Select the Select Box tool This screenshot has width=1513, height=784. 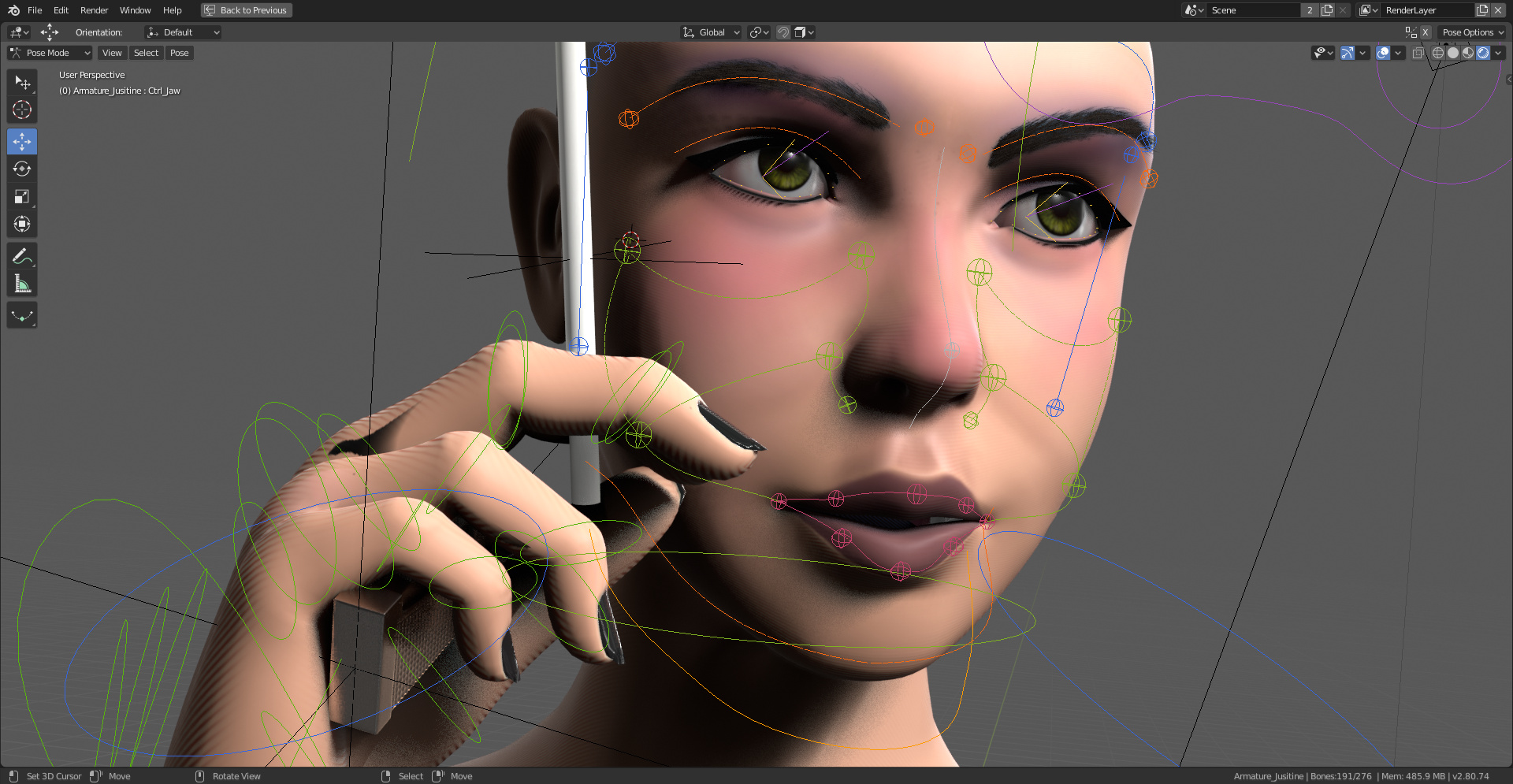(x=22, y=82)
